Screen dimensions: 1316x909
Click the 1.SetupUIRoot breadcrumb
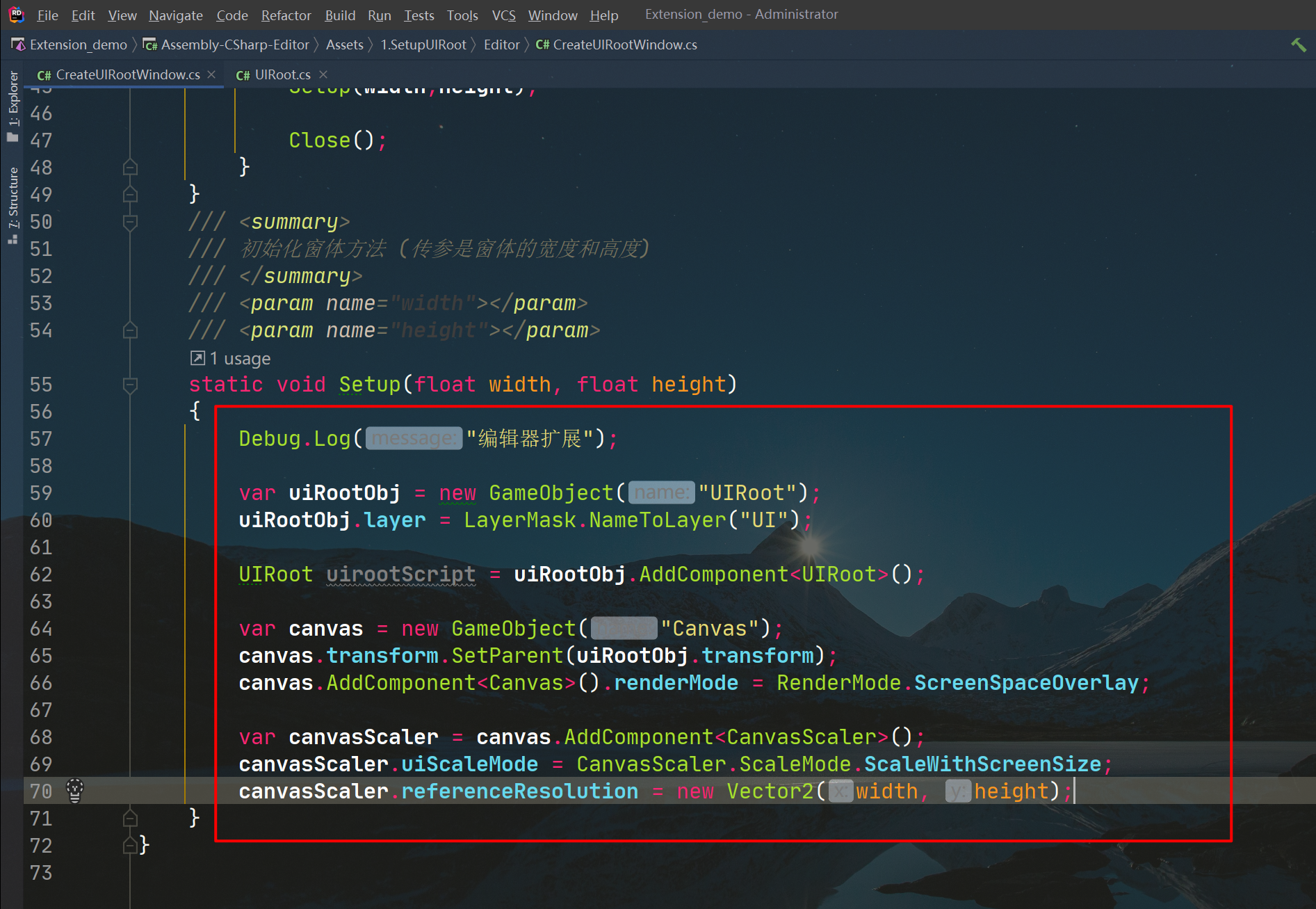(423, 45)
